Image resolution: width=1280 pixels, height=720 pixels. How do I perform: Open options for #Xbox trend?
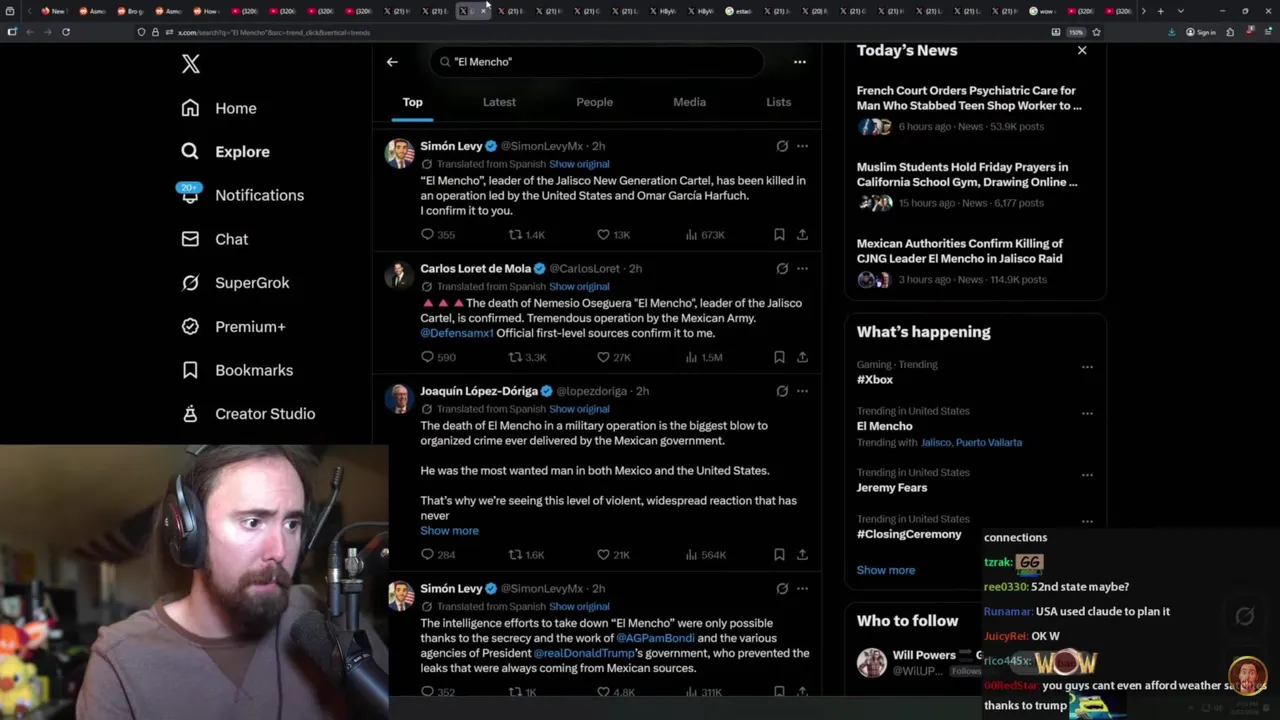coord(1087,367)
